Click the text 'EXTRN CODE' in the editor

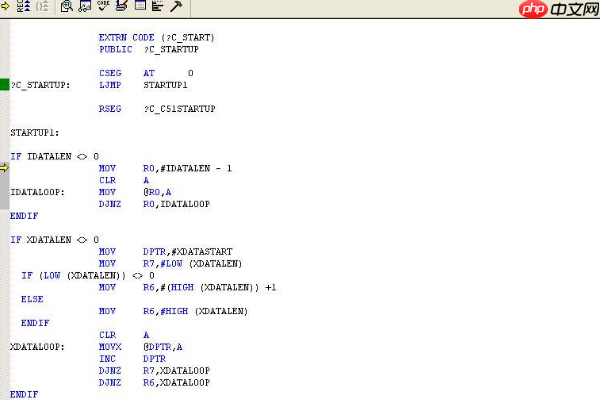[127, 38]
